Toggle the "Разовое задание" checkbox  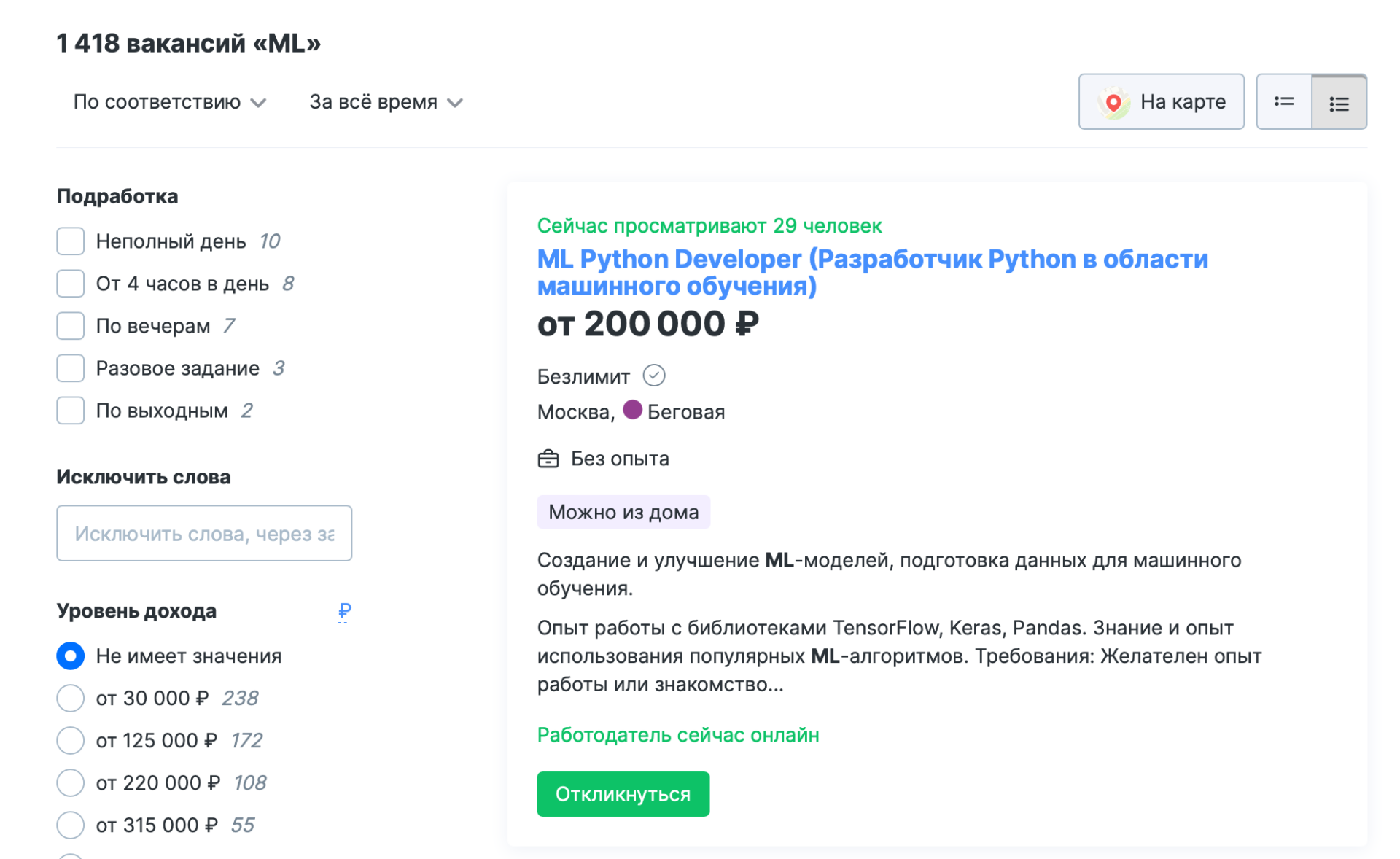tap(70, 368)
